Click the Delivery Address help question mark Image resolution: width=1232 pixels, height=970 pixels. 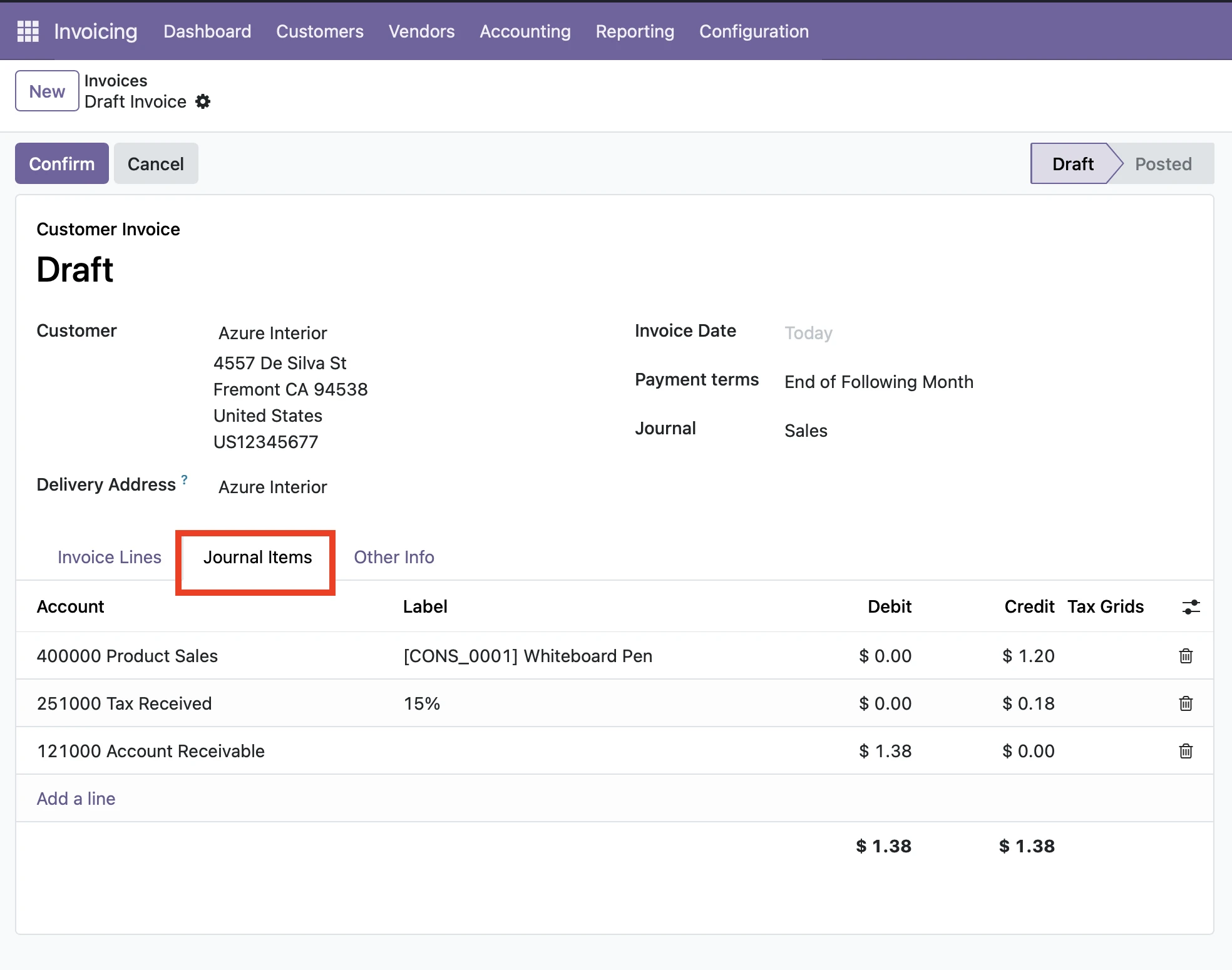pyautogui.click(x=183, y=481)
